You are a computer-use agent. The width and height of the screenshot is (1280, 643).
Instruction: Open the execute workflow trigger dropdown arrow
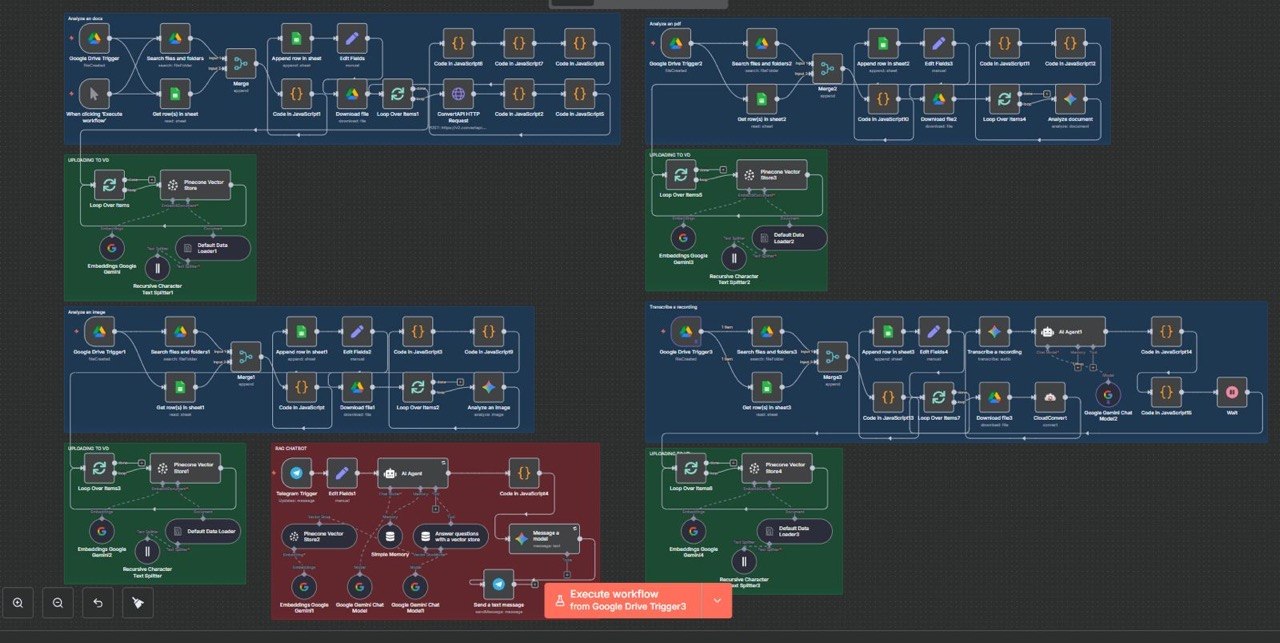pyautogui.click(x=717, y=600)
